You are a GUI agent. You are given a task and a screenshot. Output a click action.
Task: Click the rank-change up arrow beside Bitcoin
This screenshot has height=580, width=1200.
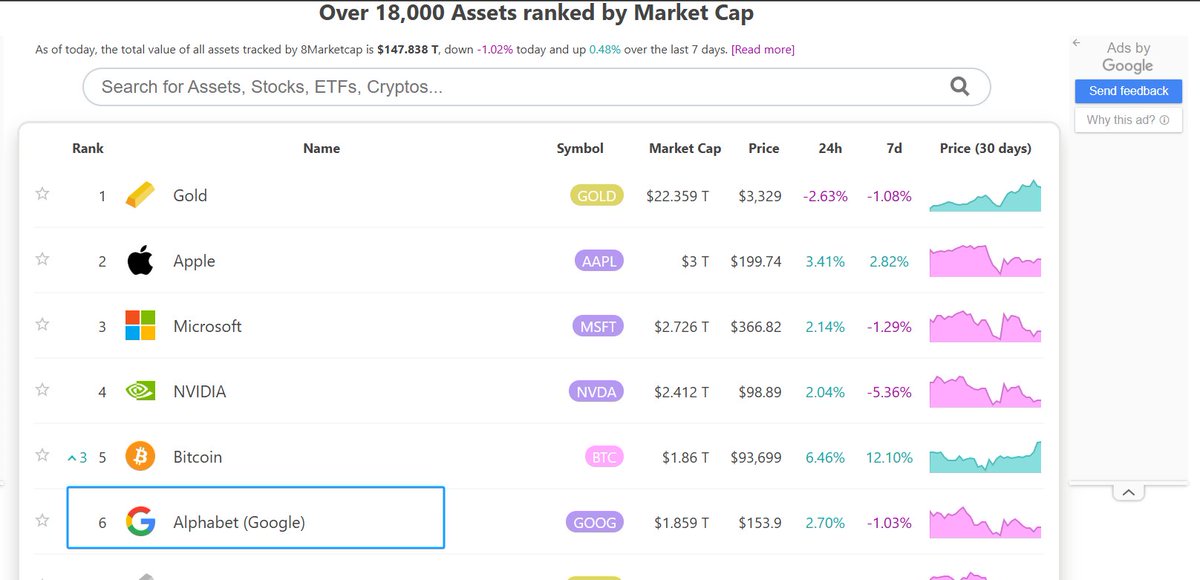coord(71,456)
